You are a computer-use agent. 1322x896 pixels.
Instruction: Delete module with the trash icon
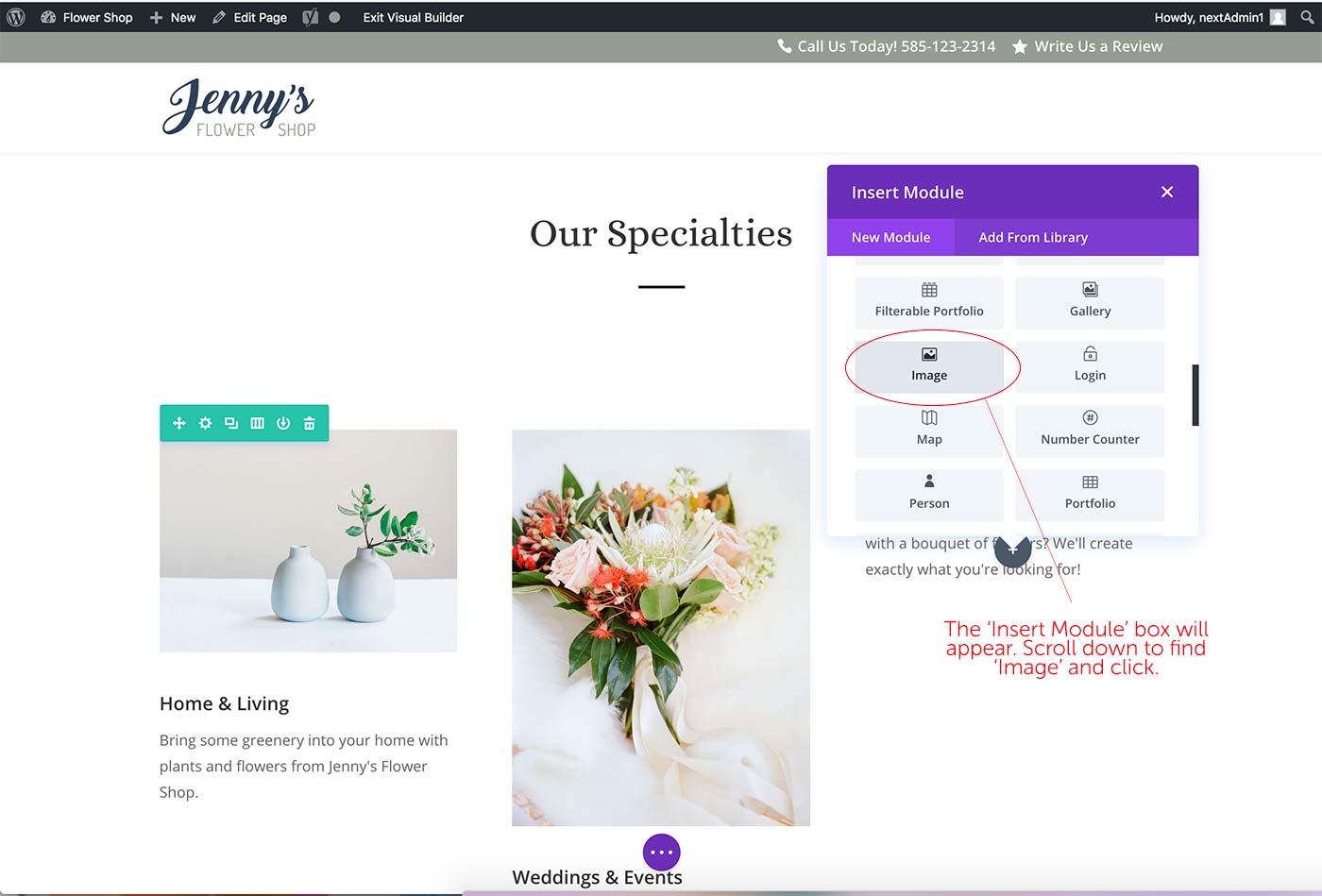pos(309,423)
